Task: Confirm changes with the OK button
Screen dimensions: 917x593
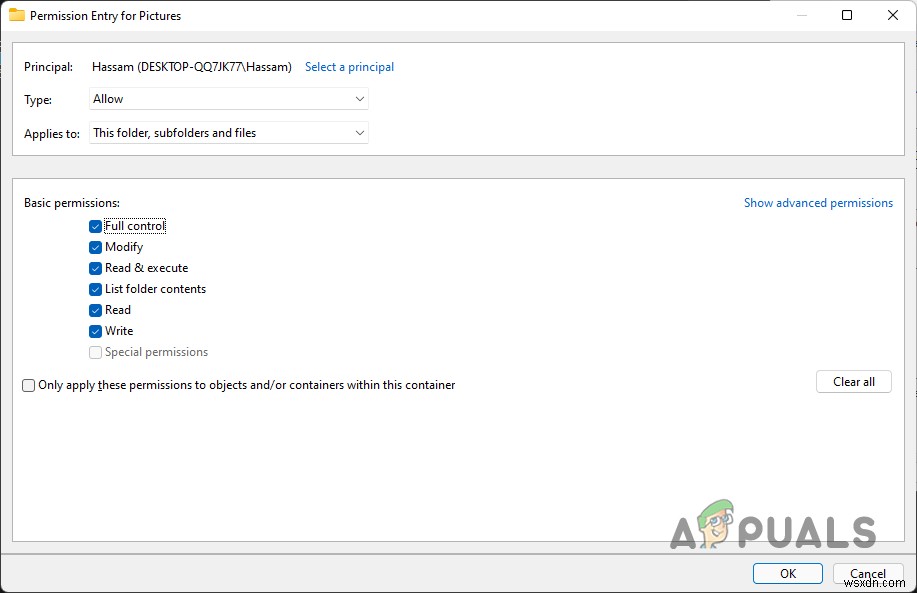Action: coord(787,573)
